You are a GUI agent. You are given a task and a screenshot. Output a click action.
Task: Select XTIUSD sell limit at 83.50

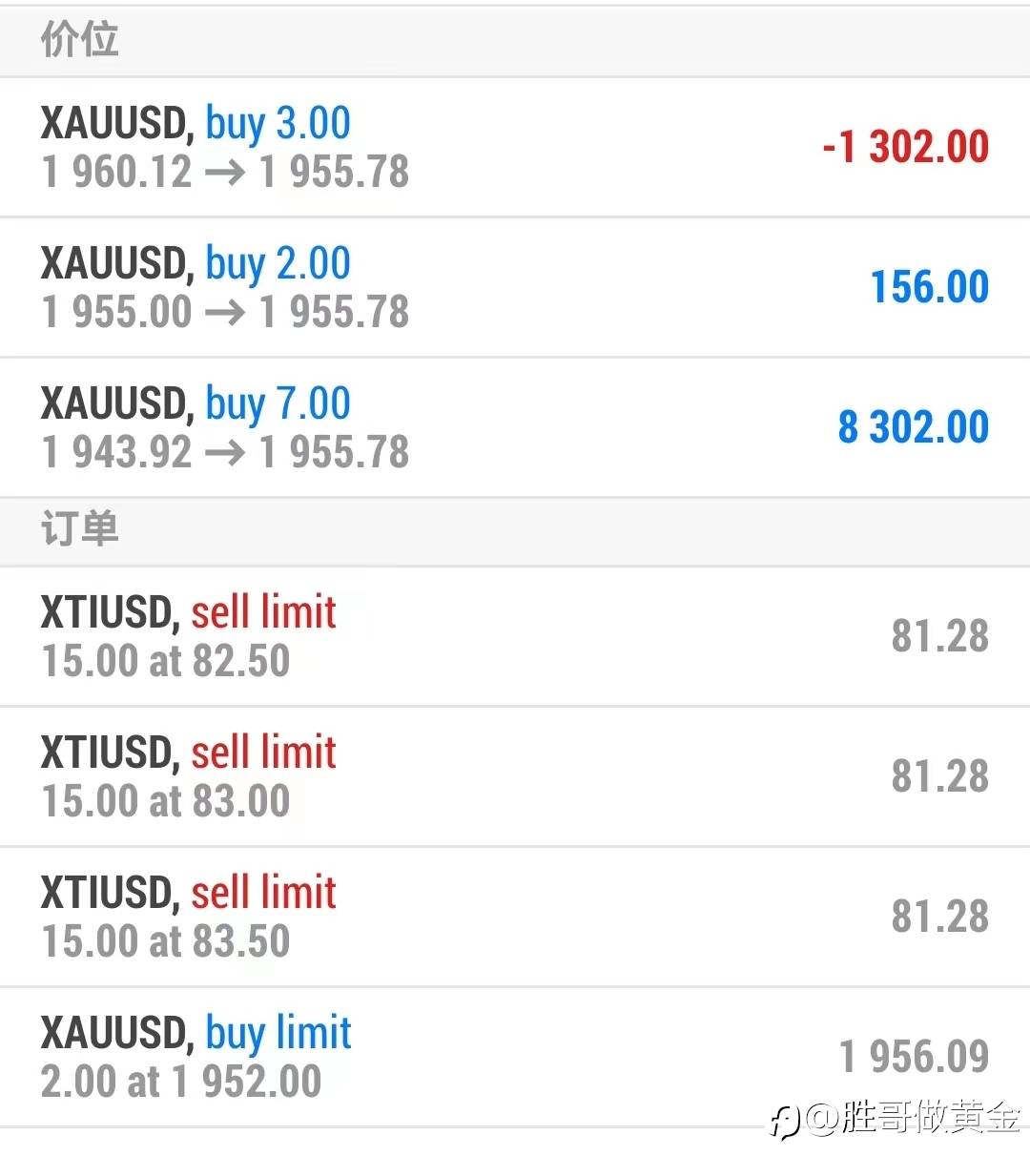pos(515,917)
